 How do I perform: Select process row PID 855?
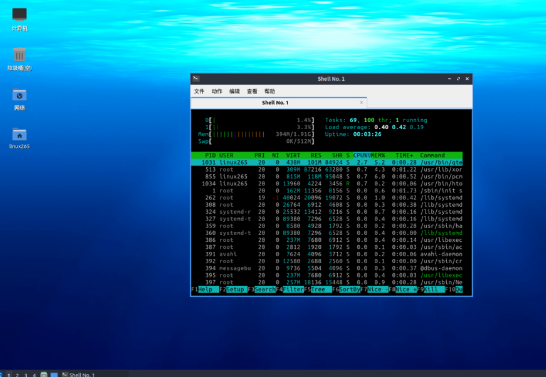pos(327,176)
